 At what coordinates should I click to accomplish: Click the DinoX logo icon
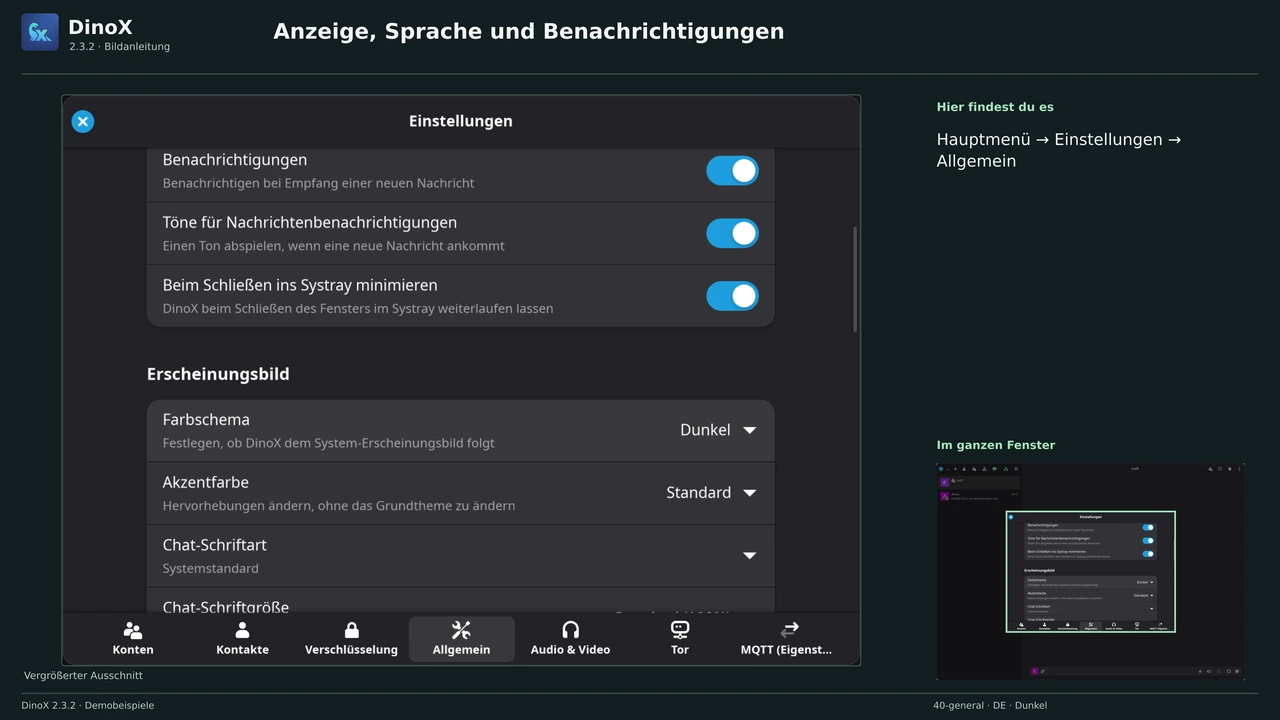[40, 32]
